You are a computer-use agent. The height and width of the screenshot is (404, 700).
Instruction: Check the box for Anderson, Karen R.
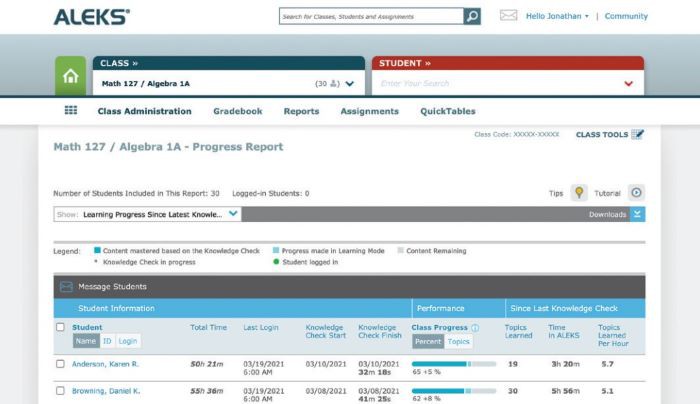[x=60, y=364]
